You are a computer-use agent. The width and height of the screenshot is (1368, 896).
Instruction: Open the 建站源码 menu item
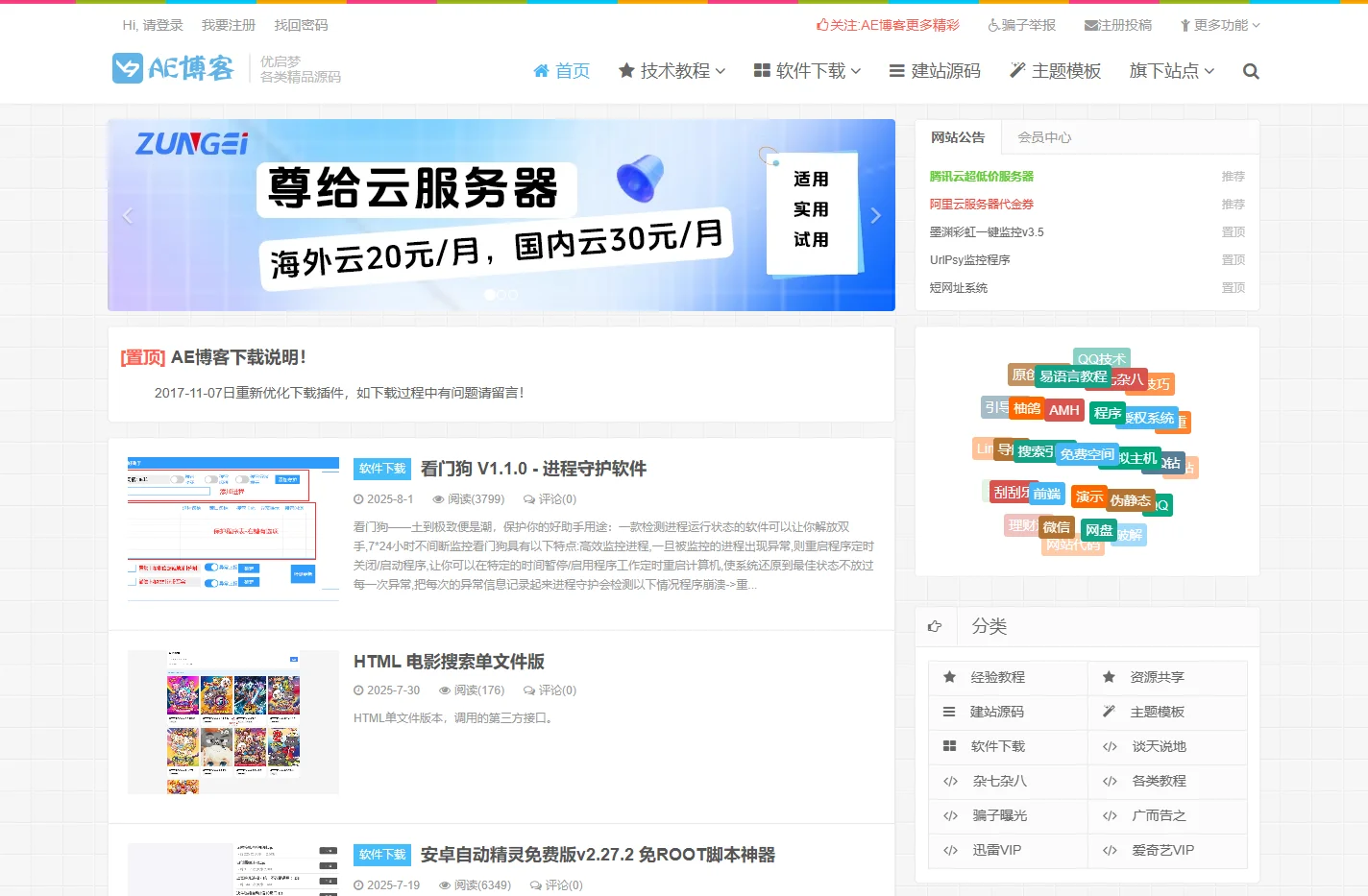point(936,71)
